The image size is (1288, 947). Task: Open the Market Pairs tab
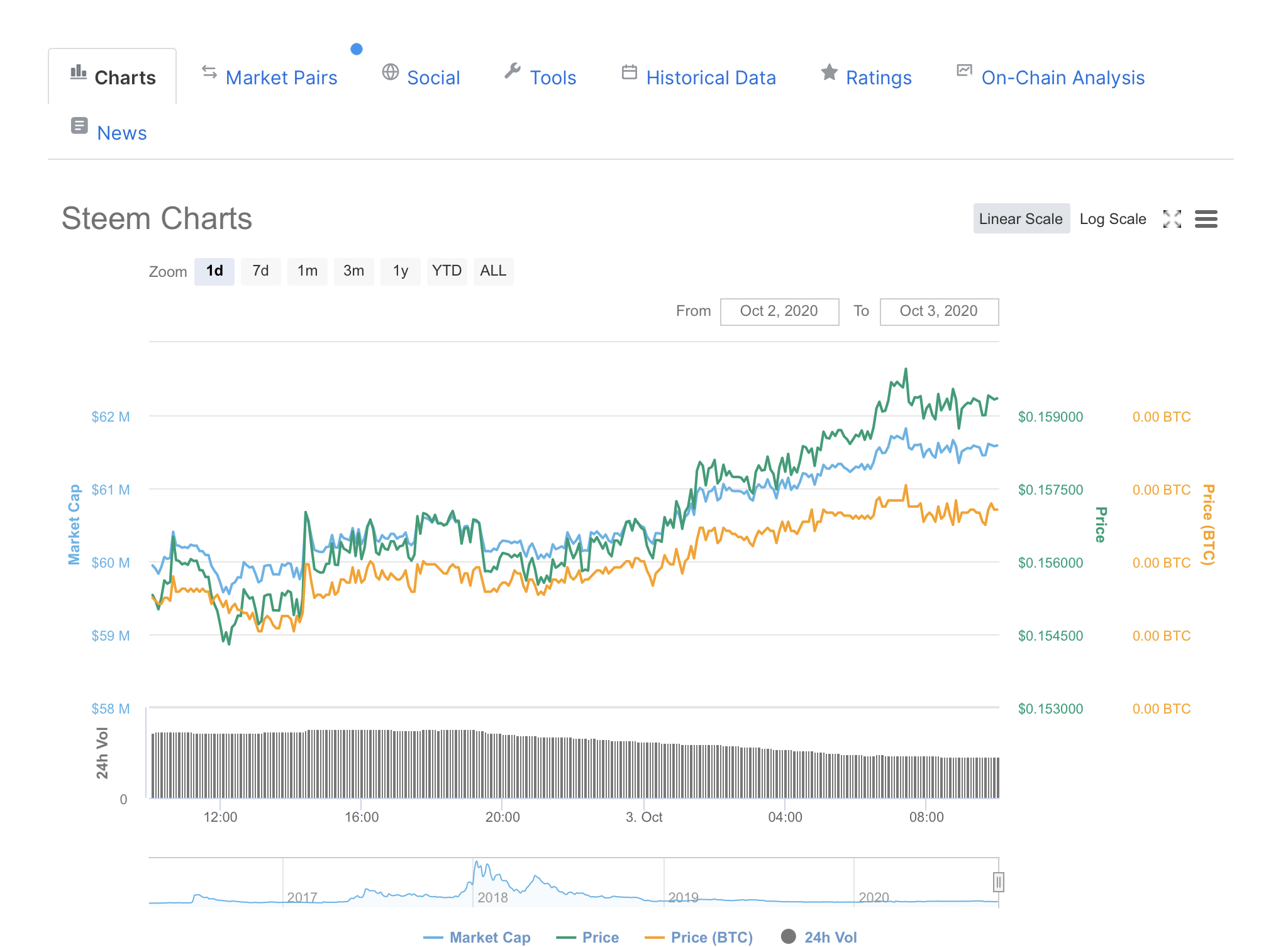pyautogui.click(x=281, y=77)
